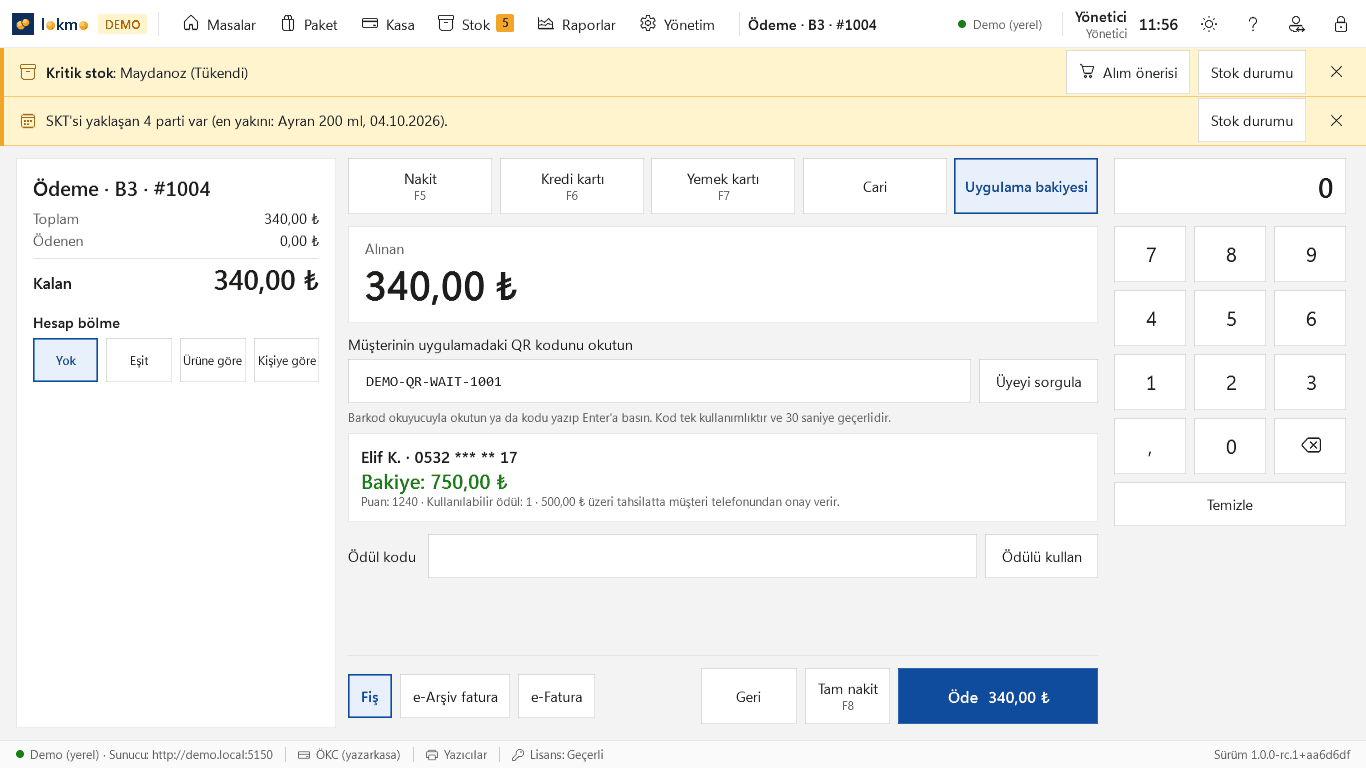Select Fiş receipt type
This screenshot has height=768, width=1366.
tap(370, 696)
